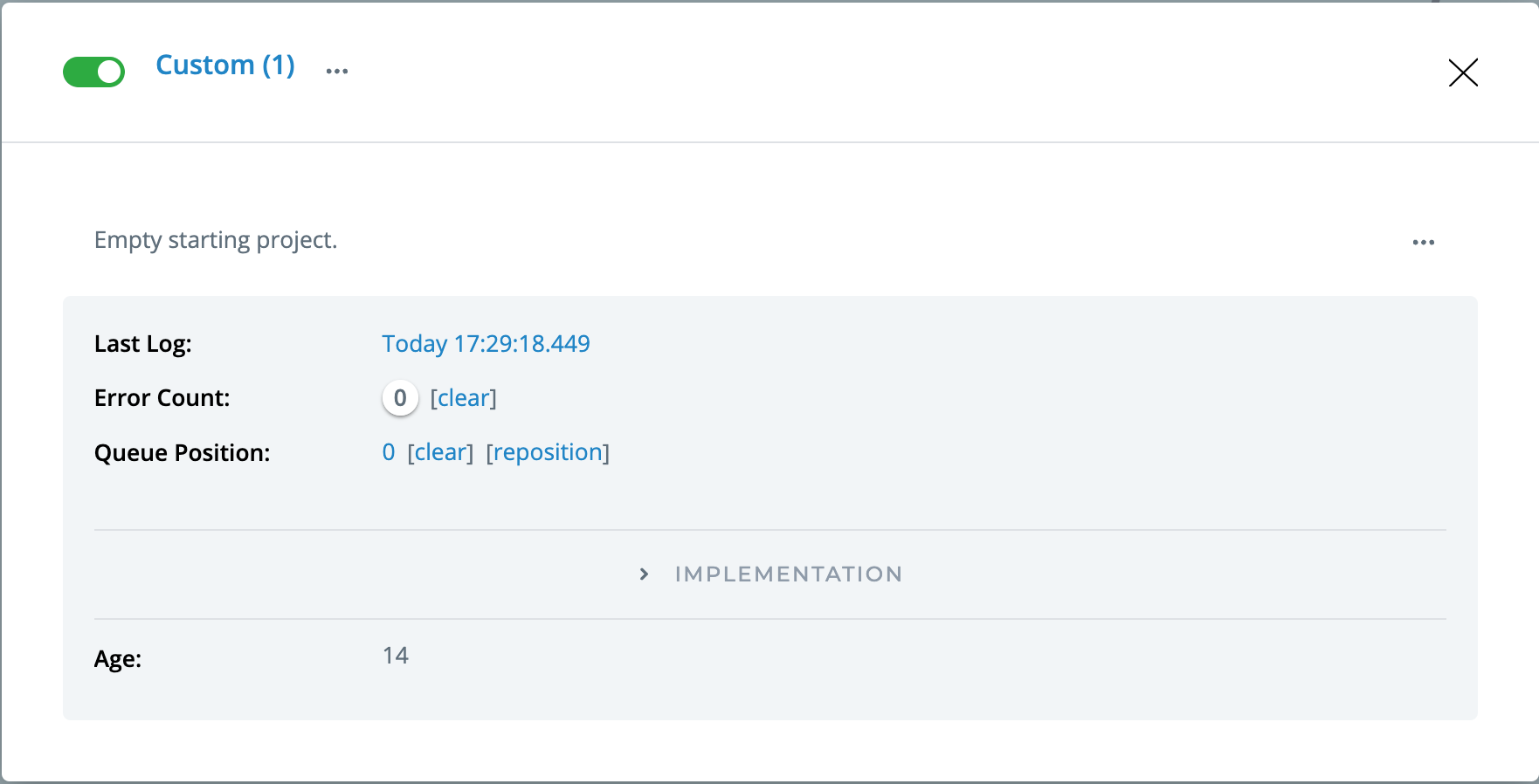The width and height of the screenshot is (1539, 784).
Task: Clear the Error Count
Action: [x=463, y=398]
